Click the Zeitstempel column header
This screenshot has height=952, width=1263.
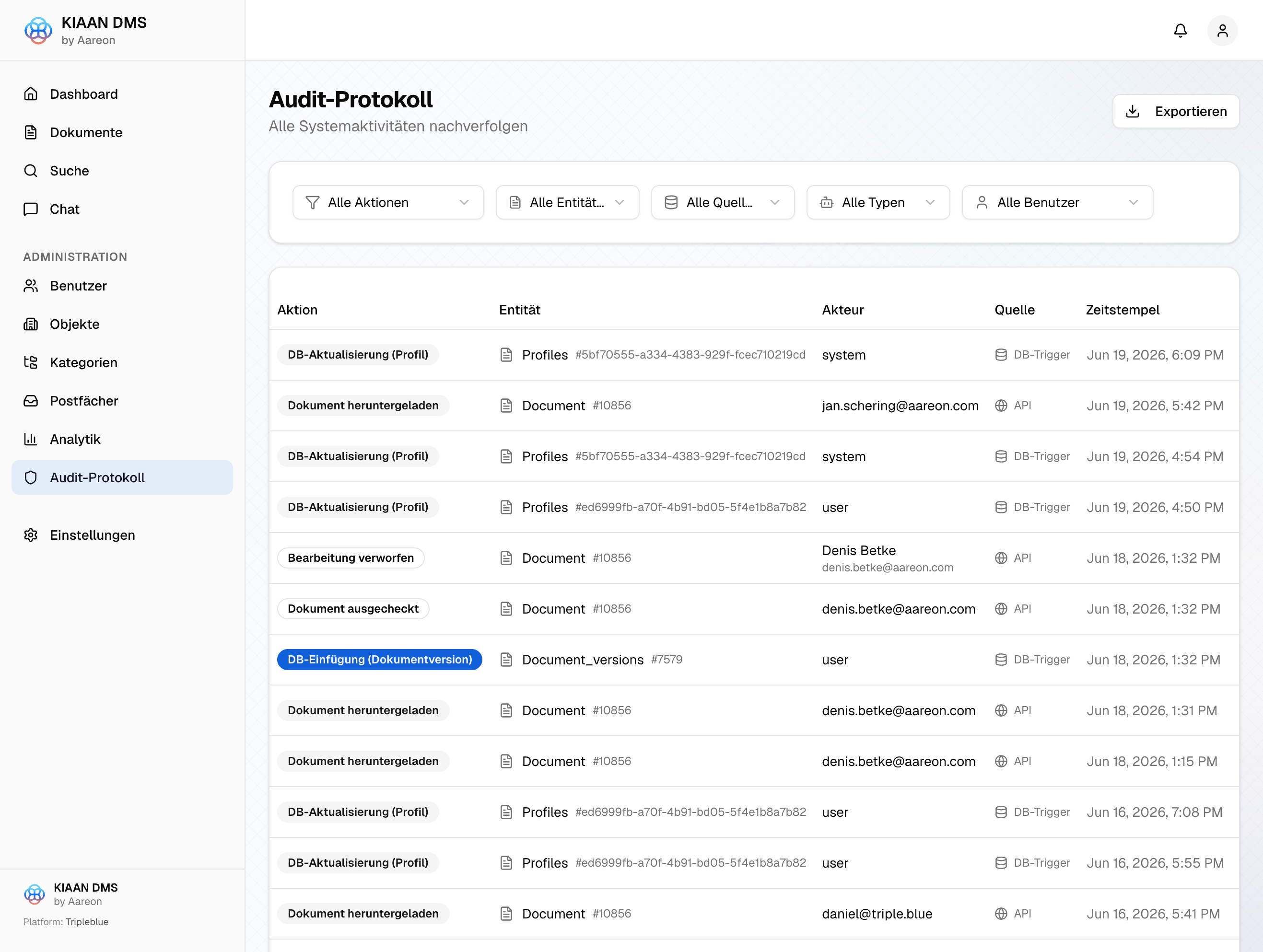point(1123,310)
